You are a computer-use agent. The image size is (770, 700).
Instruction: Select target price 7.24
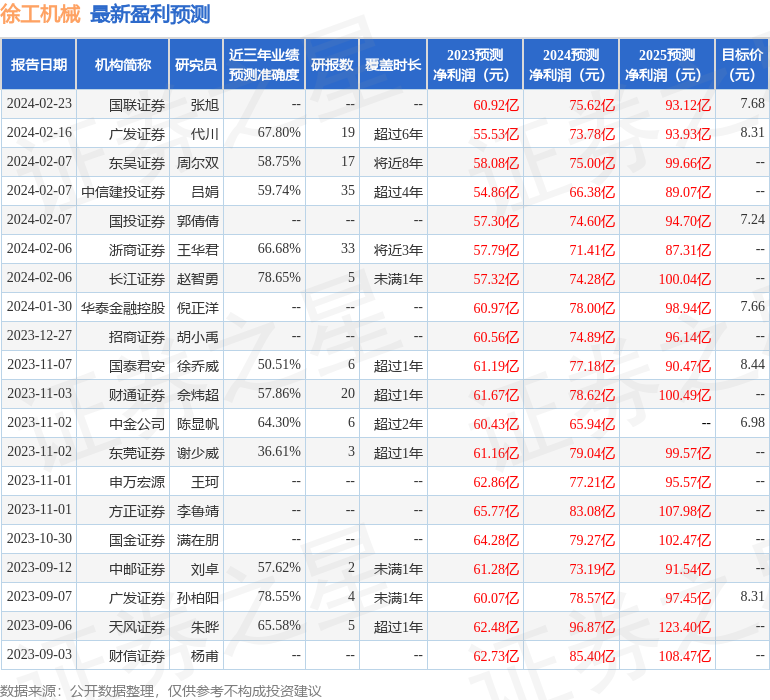click(x=752, y=220)
